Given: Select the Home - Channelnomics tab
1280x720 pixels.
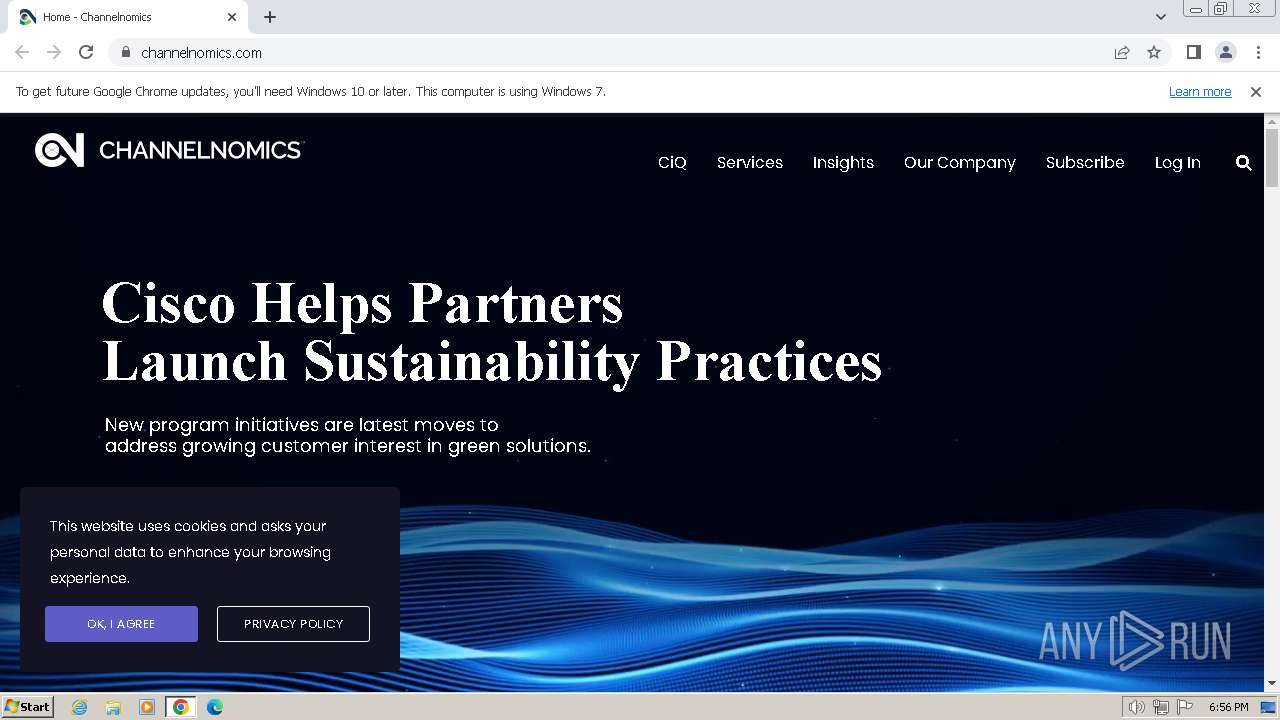Looking at the screenshot, I should coord(128,17).
